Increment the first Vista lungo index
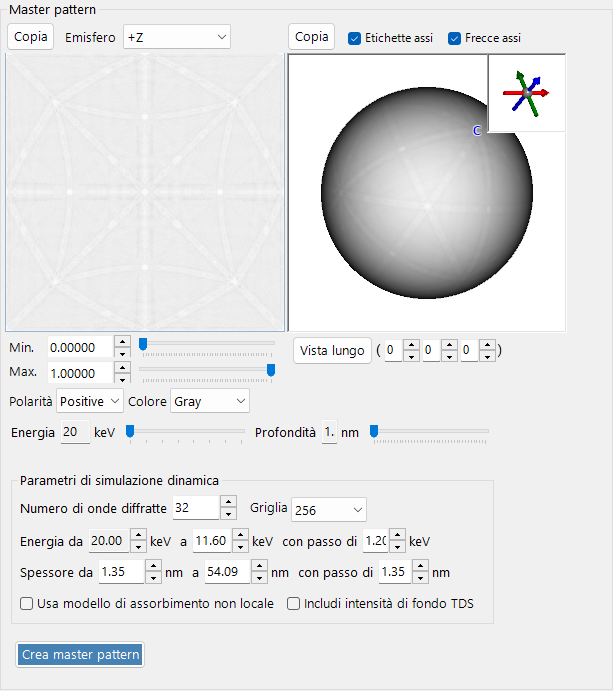613x691 pixels. click(411, 345)
